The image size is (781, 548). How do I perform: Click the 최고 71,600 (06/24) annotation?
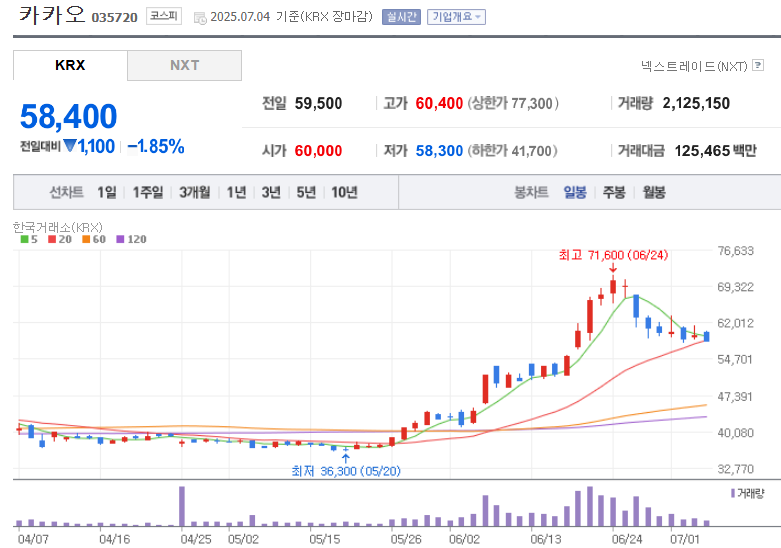click(613, 255)
